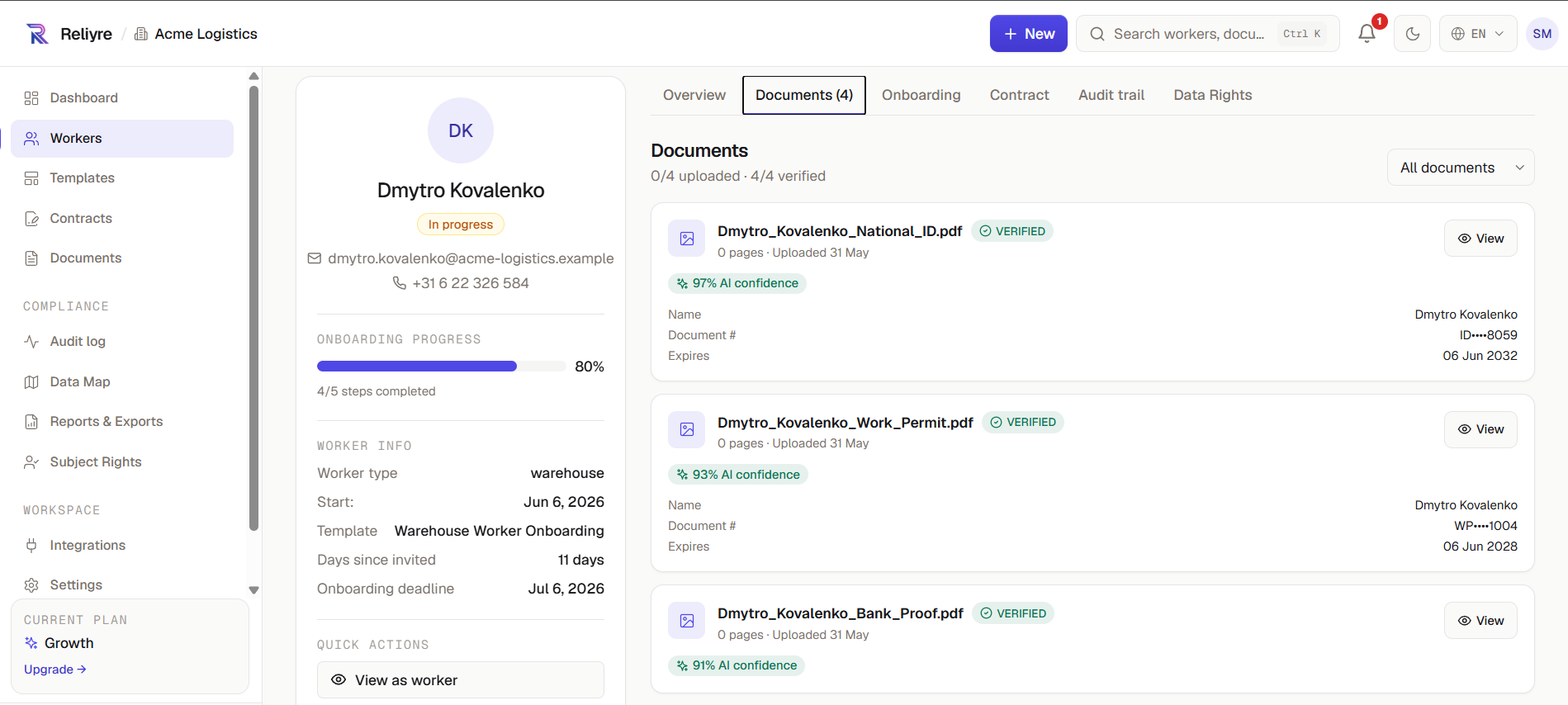Click the sidebar scroll up arrow
The height and width of the screenshot is (705, 1568).
pyautogui.click(x=254, y=76)
